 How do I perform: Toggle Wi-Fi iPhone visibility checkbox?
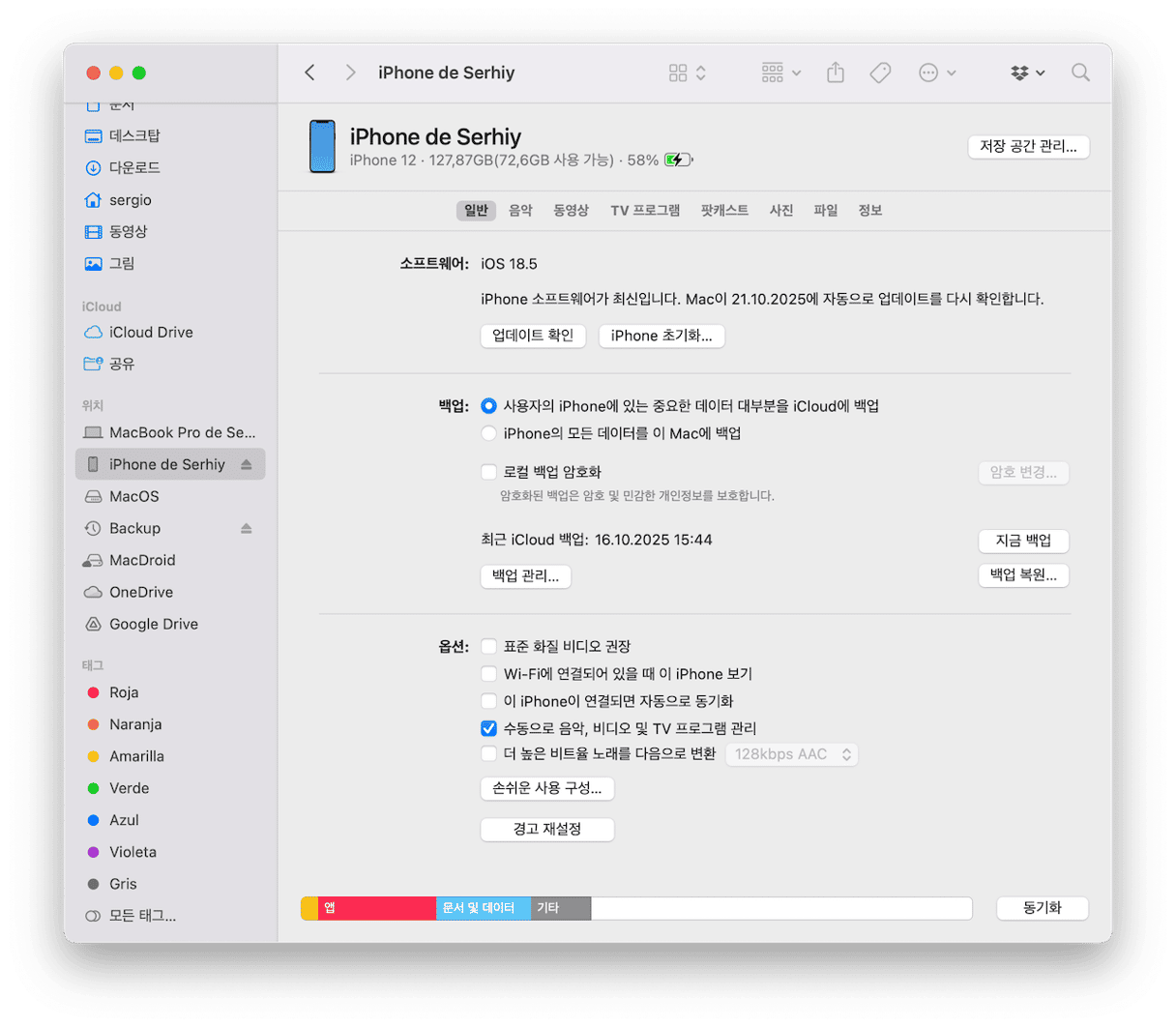(x=489, y=674)
